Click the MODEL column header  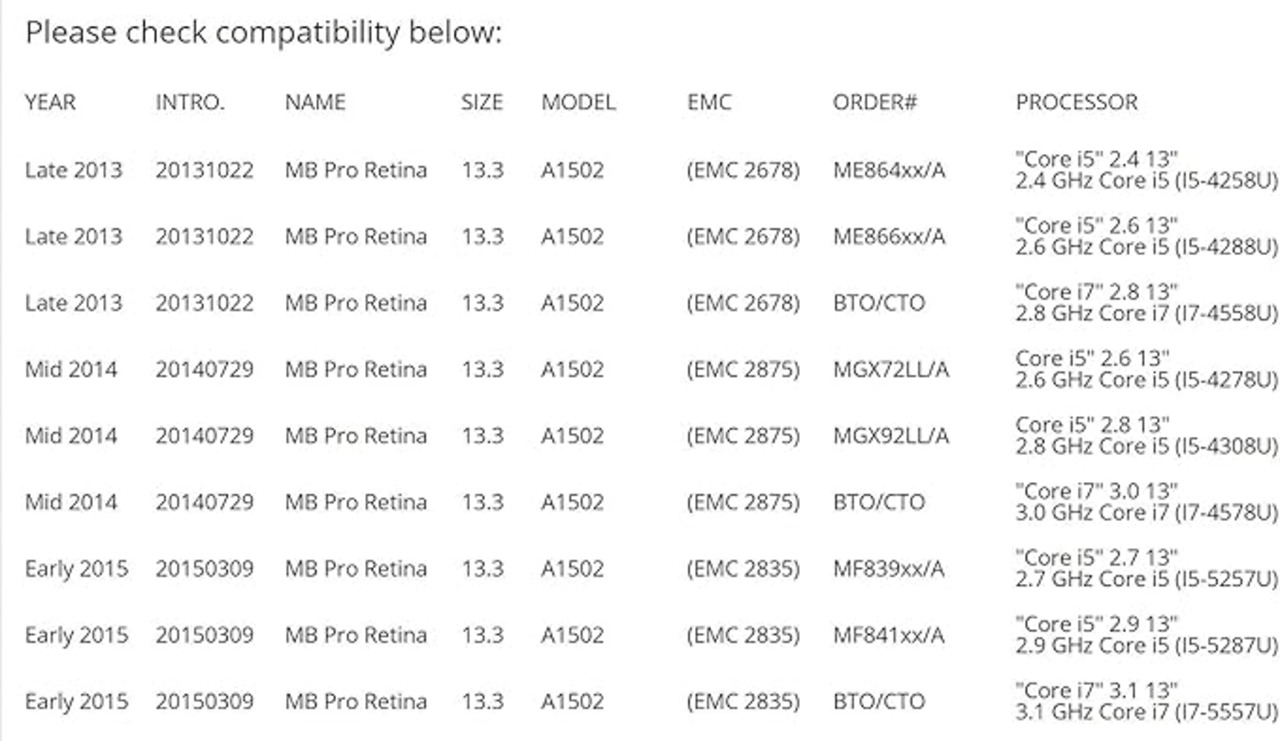click(x=578, y=102)
